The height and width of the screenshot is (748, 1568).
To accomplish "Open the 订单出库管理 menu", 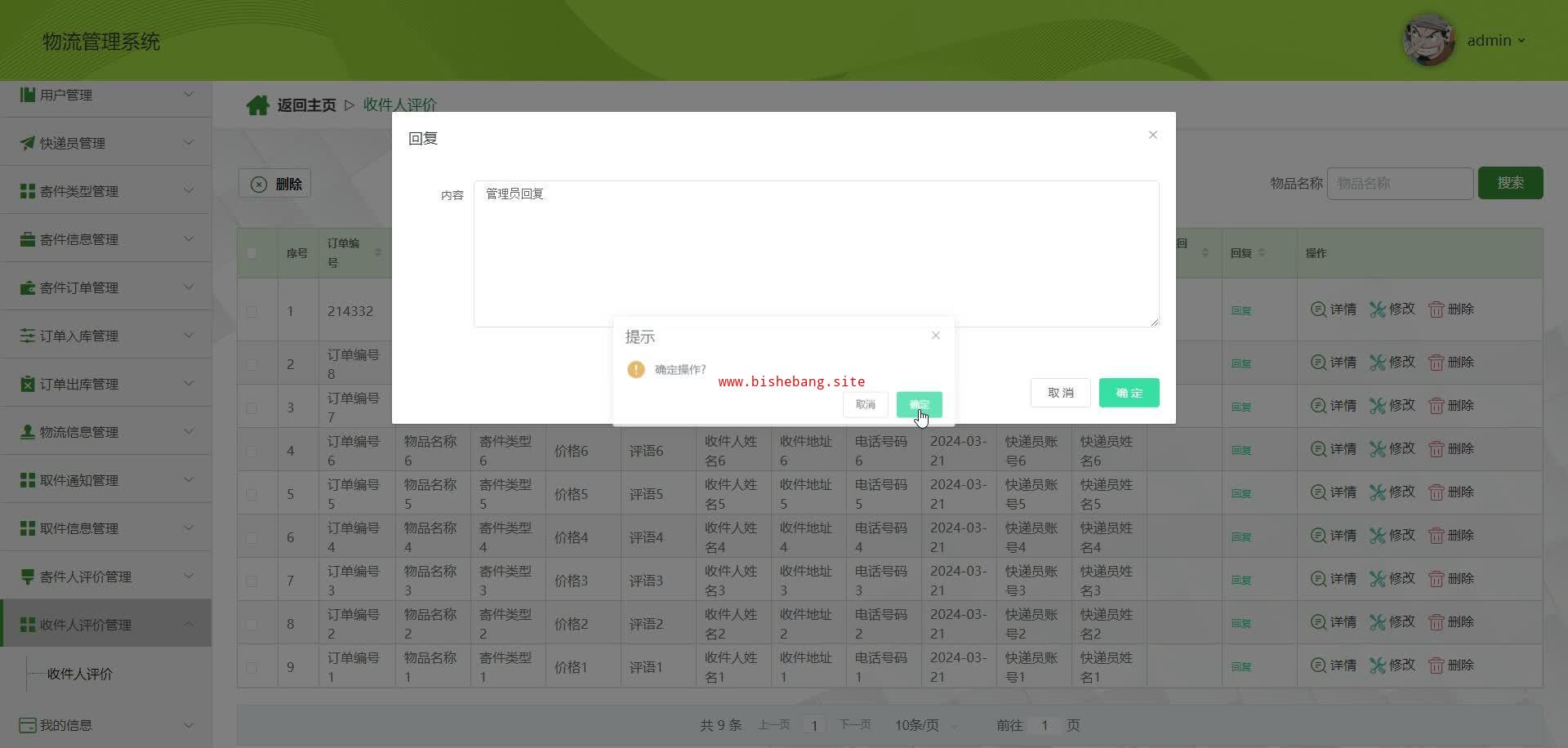I will coord(106,384).
